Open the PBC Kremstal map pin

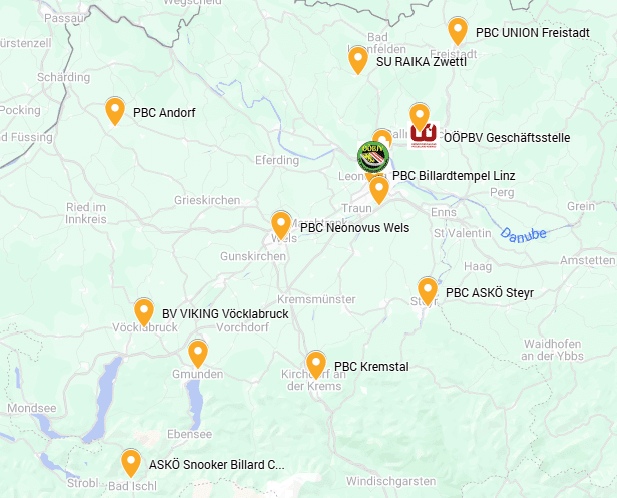click(316, 365)
